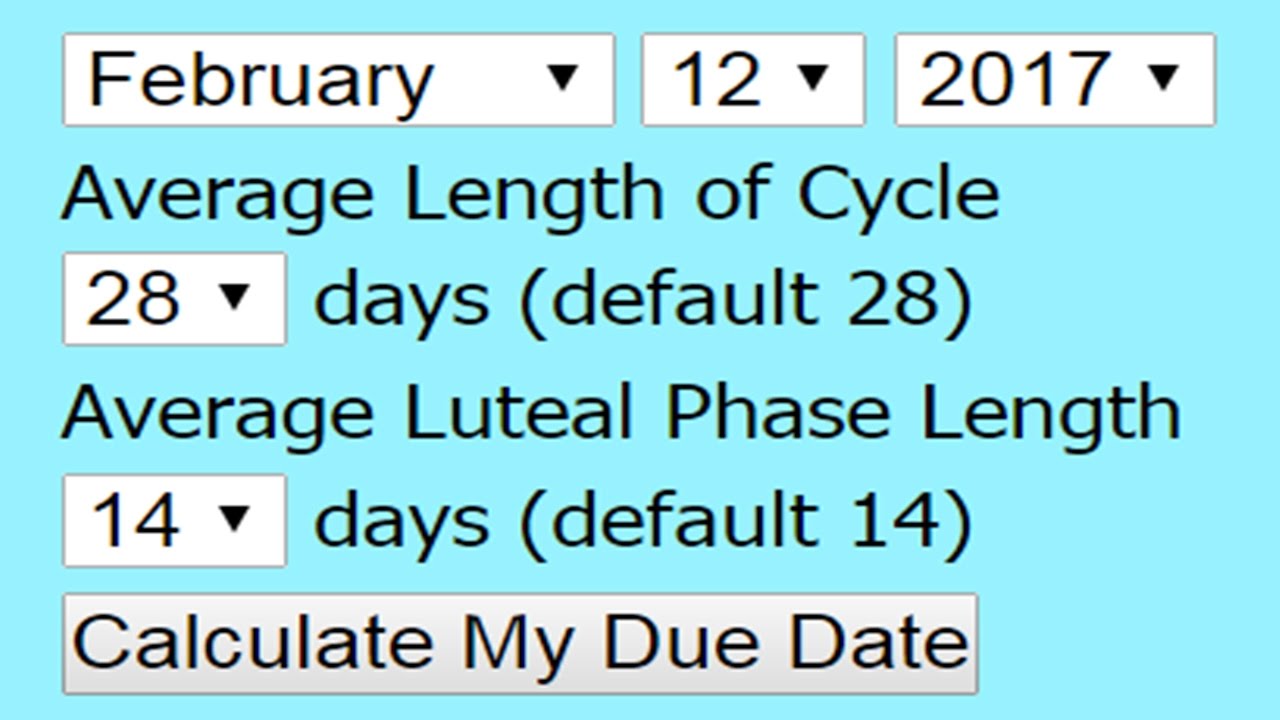This screenshot has width=1280, height=720.
Task: Select the 2017 text in year field
Action: click(x=1015, y=80)
